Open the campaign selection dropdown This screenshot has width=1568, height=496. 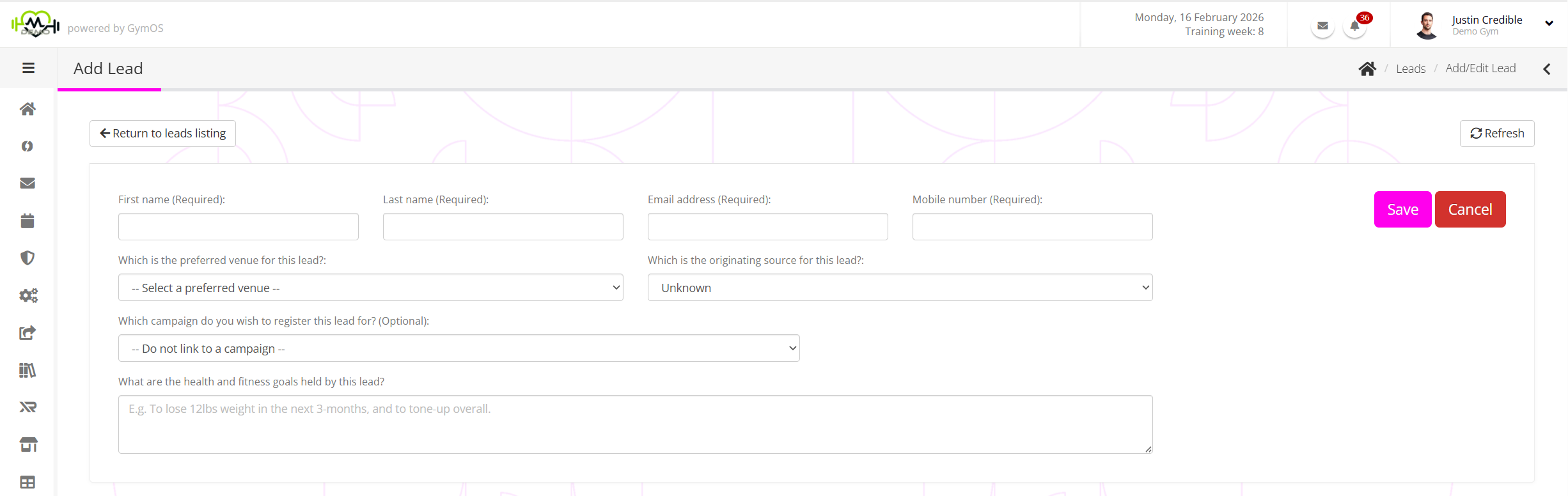(x=459, y=348)
